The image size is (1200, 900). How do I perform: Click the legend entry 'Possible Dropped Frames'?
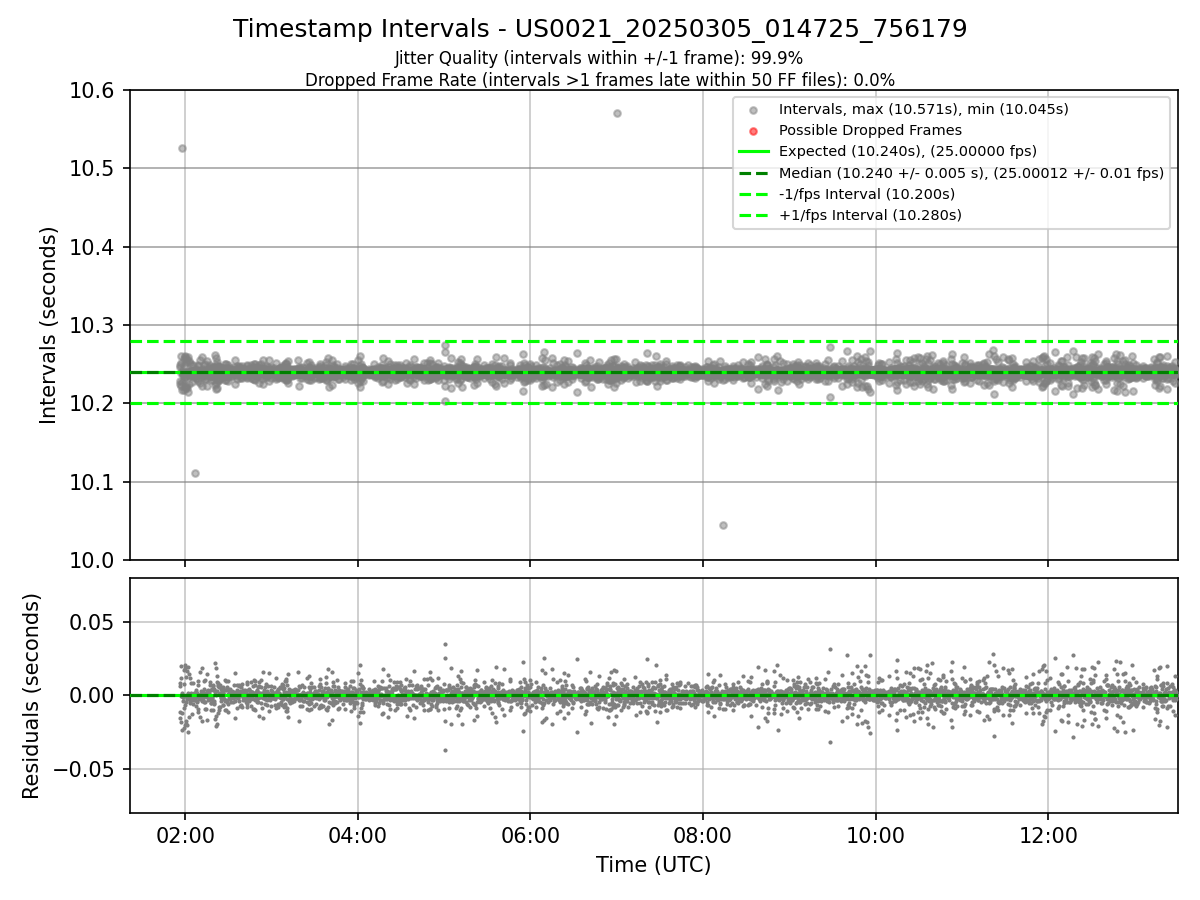pos(870,130)
